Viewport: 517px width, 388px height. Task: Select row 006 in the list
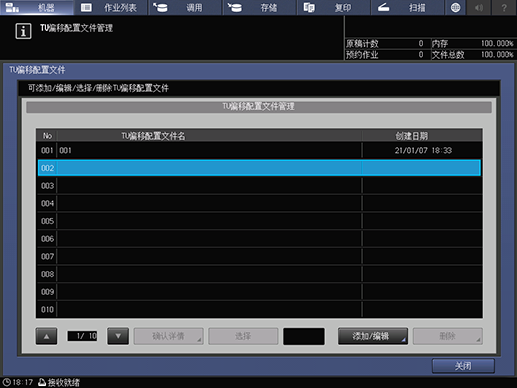(259, 239)
